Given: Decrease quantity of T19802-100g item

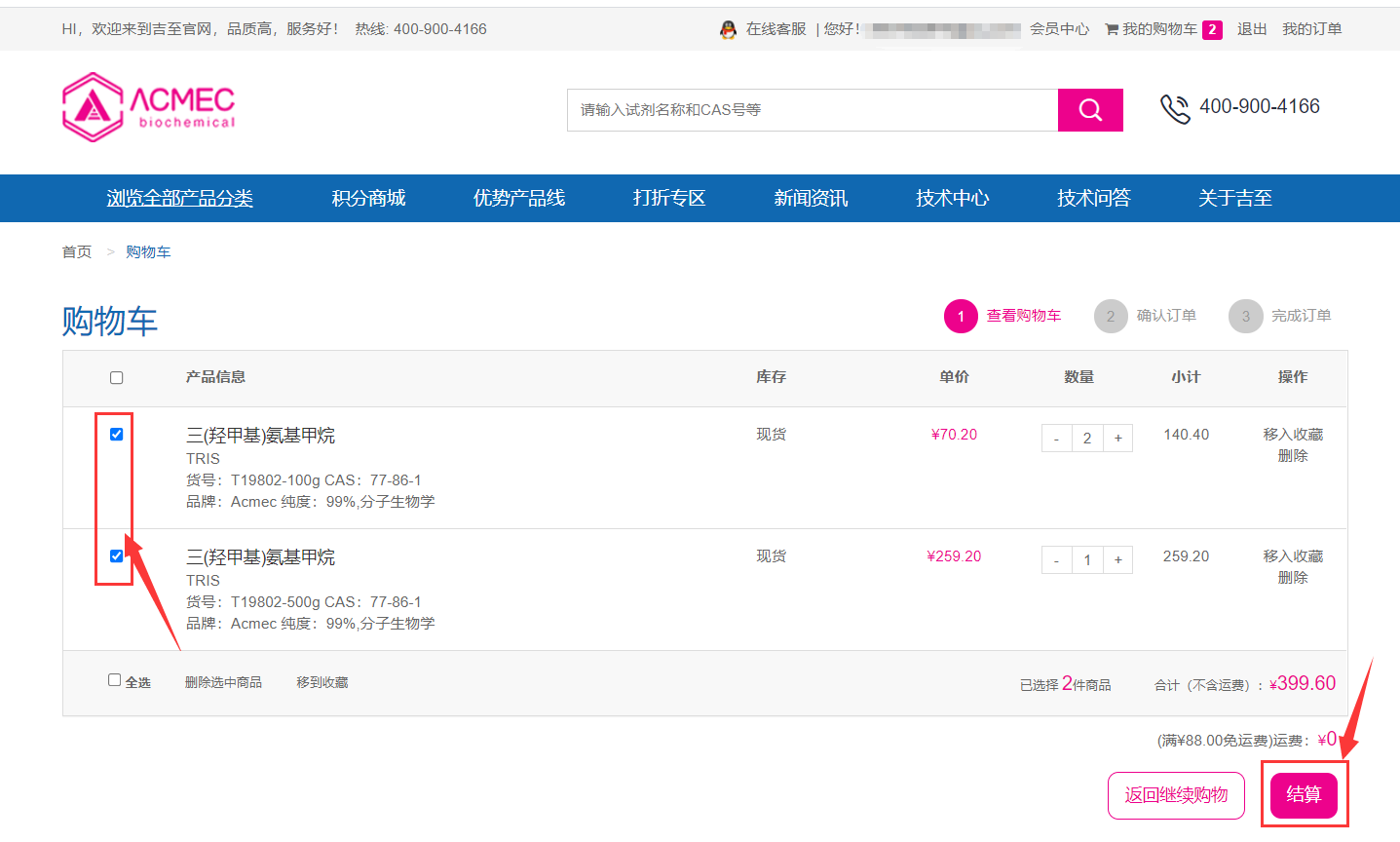Looking at the screenshot, I should (x=1056, y=439).
